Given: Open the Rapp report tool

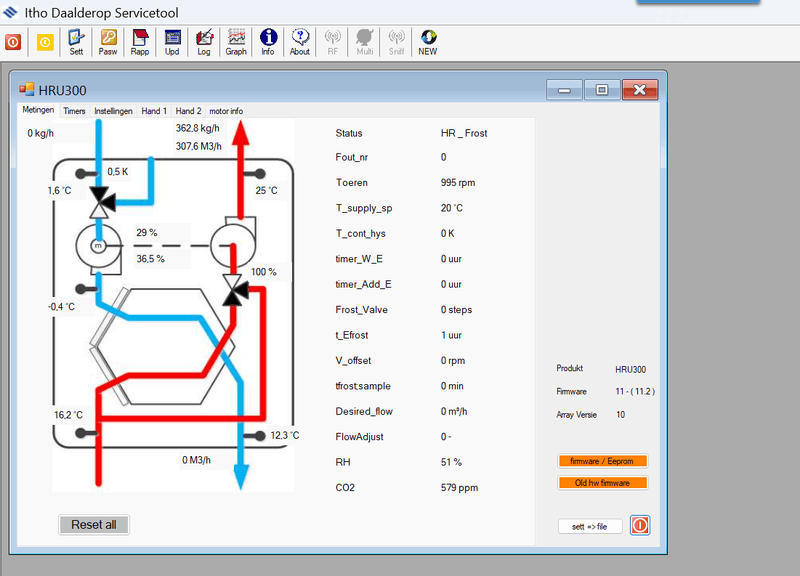Looking at the screenshot, I should pyautogui.click(x=140, y=42).
